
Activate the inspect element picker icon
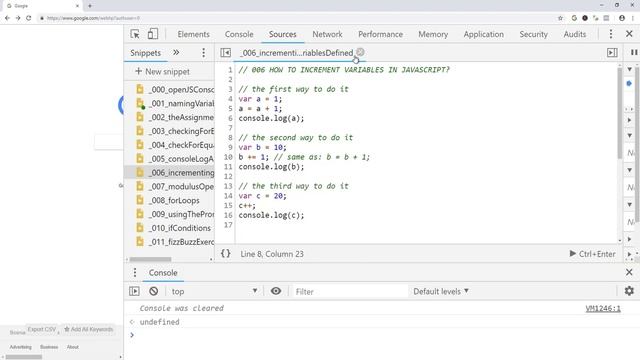[135, 34]
